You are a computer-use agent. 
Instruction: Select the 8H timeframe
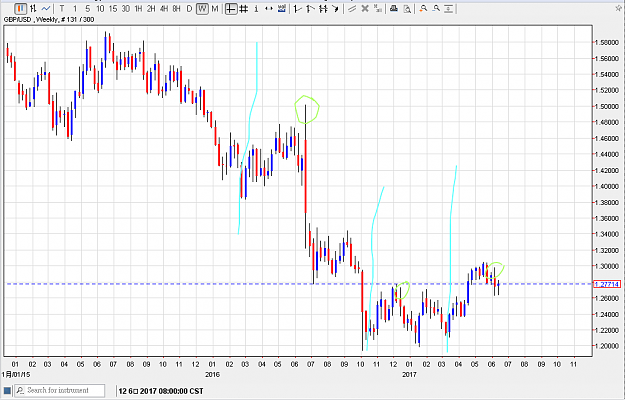click(177, 8)
